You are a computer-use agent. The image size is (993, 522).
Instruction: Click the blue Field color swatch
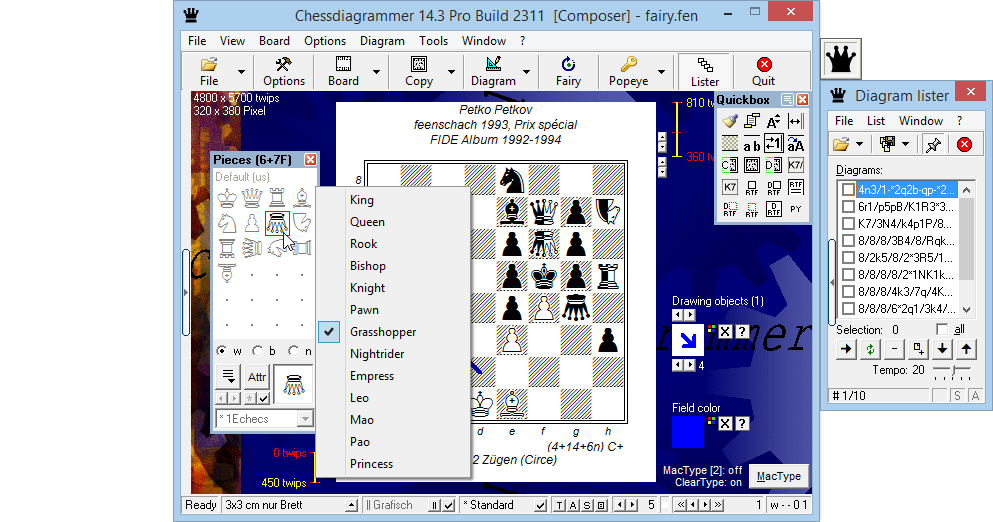click(x=687, y=431)
